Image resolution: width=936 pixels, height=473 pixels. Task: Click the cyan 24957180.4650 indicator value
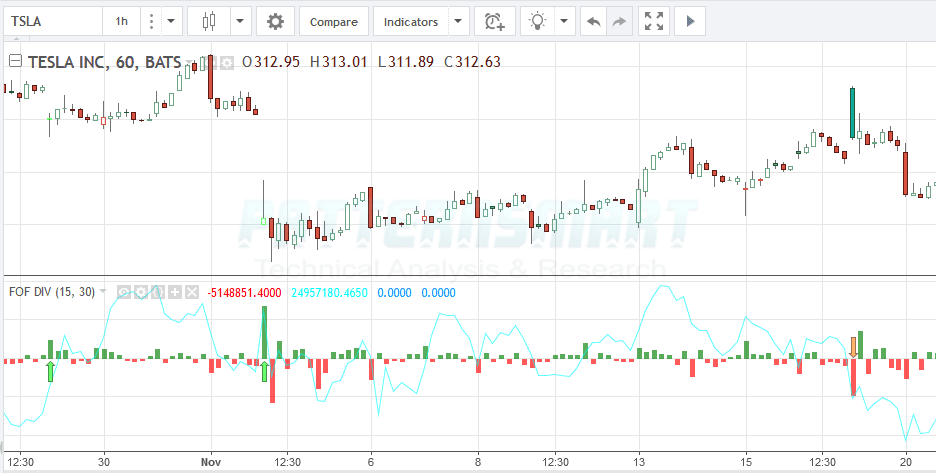tap(330, 293)
